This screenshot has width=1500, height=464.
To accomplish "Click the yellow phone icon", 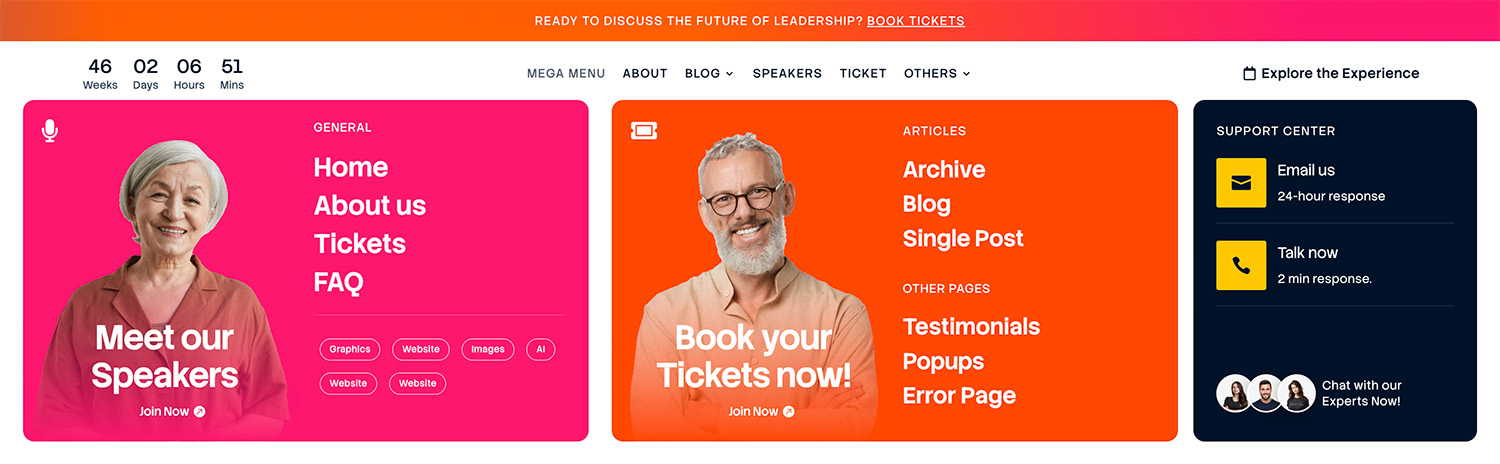I will click(x=1241, y=266).
